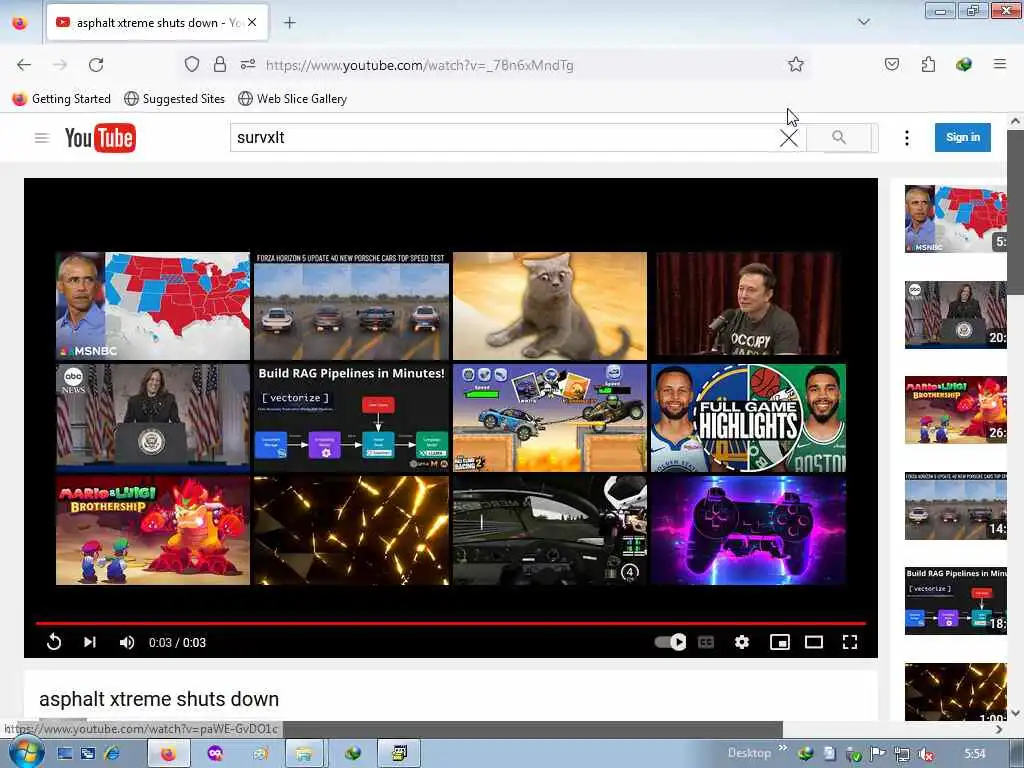Open the video player settings gear

742,642
